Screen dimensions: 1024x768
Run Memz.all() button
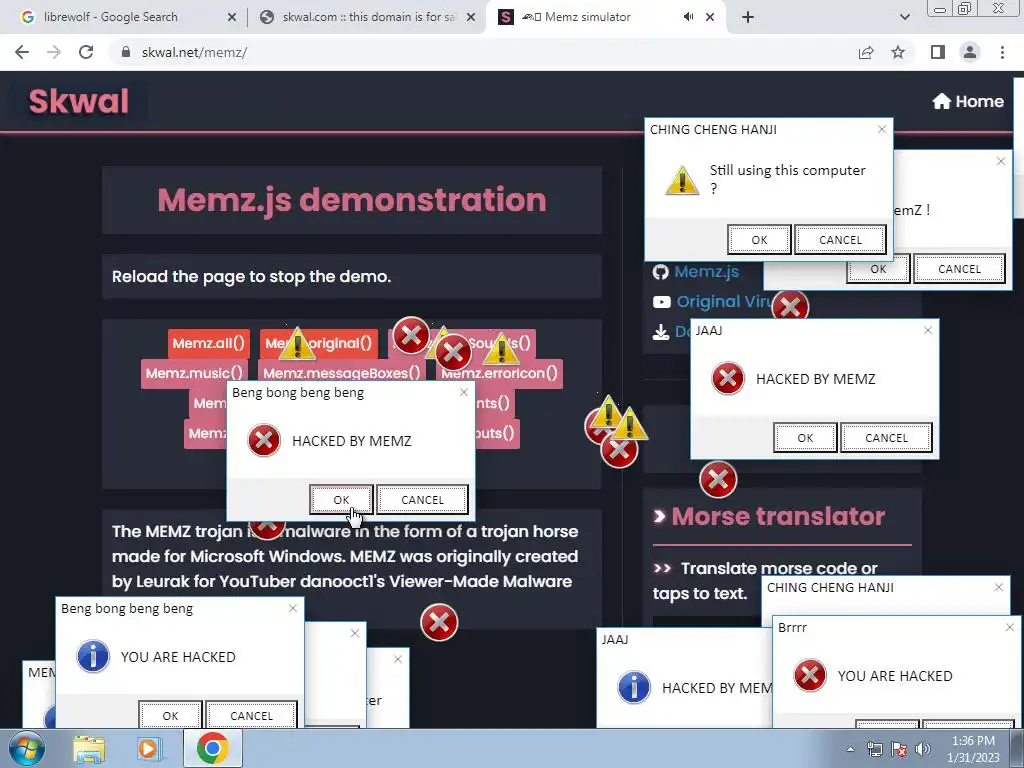point(208,343)
